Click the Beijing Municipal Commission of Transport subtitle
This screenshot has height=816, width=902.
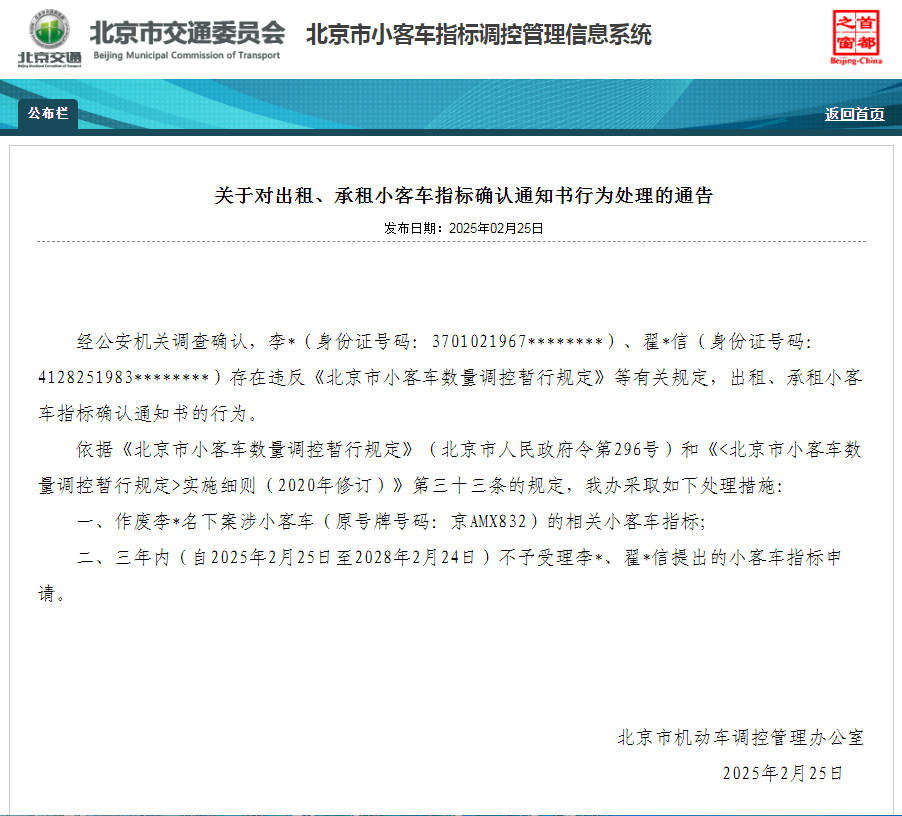tap(186, 56)
